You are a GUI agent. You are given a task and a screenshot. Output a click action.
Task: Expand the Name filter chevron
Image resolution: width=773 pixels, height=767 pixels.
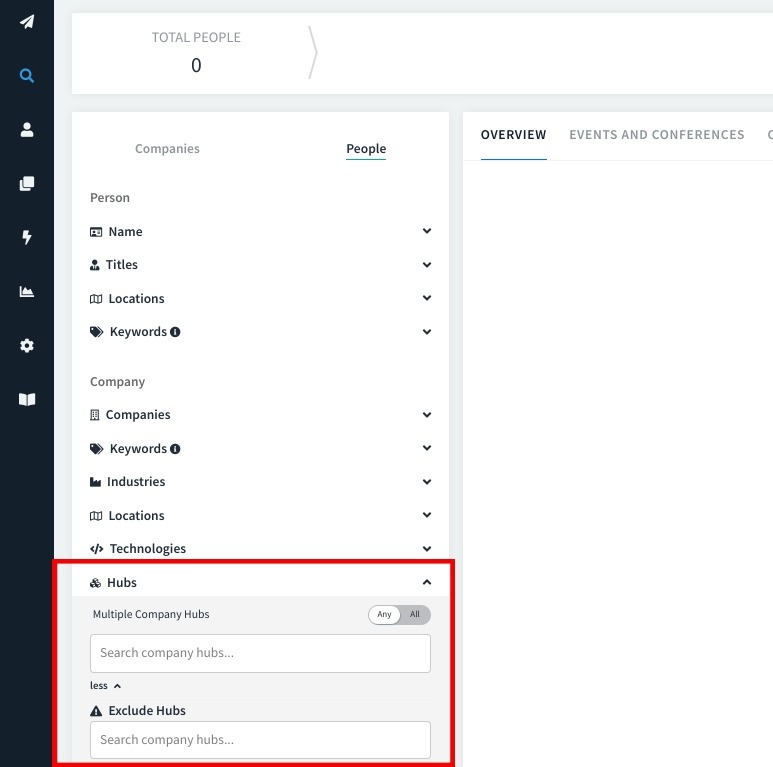[x=427, y=231]
